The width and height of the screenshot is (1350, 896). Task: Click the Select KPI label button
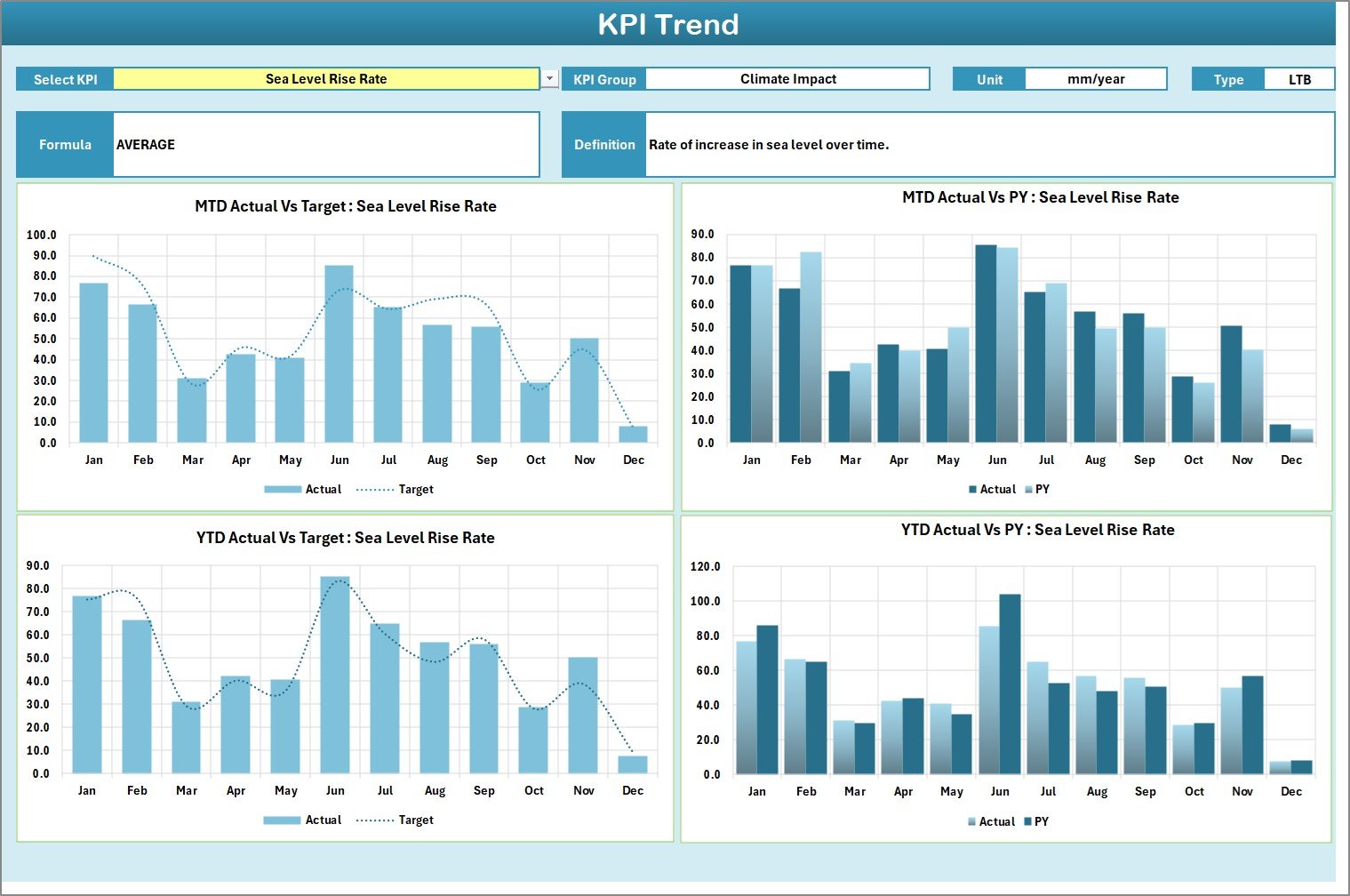[x=64, y=78]
